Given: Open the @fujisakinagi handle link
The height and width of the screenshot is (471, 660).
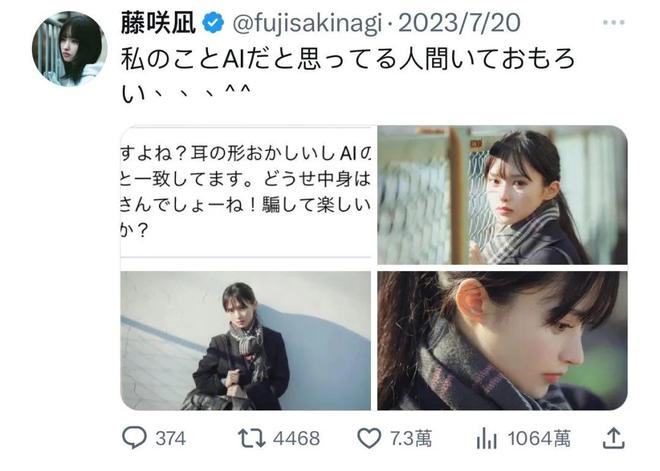Looking at the screenshot, I should [307, 23].
